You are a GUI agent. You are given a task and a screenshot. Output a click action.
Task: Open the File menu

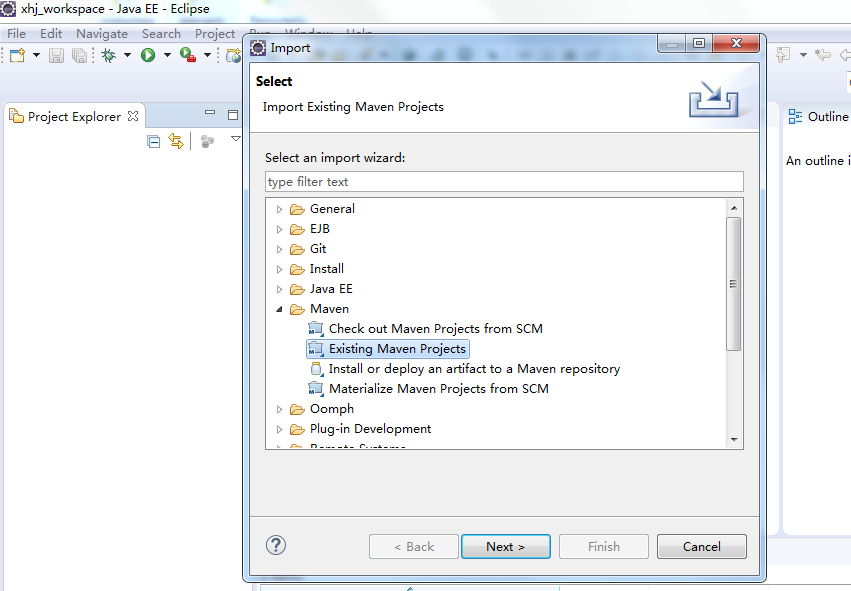[x=16, y=34]
